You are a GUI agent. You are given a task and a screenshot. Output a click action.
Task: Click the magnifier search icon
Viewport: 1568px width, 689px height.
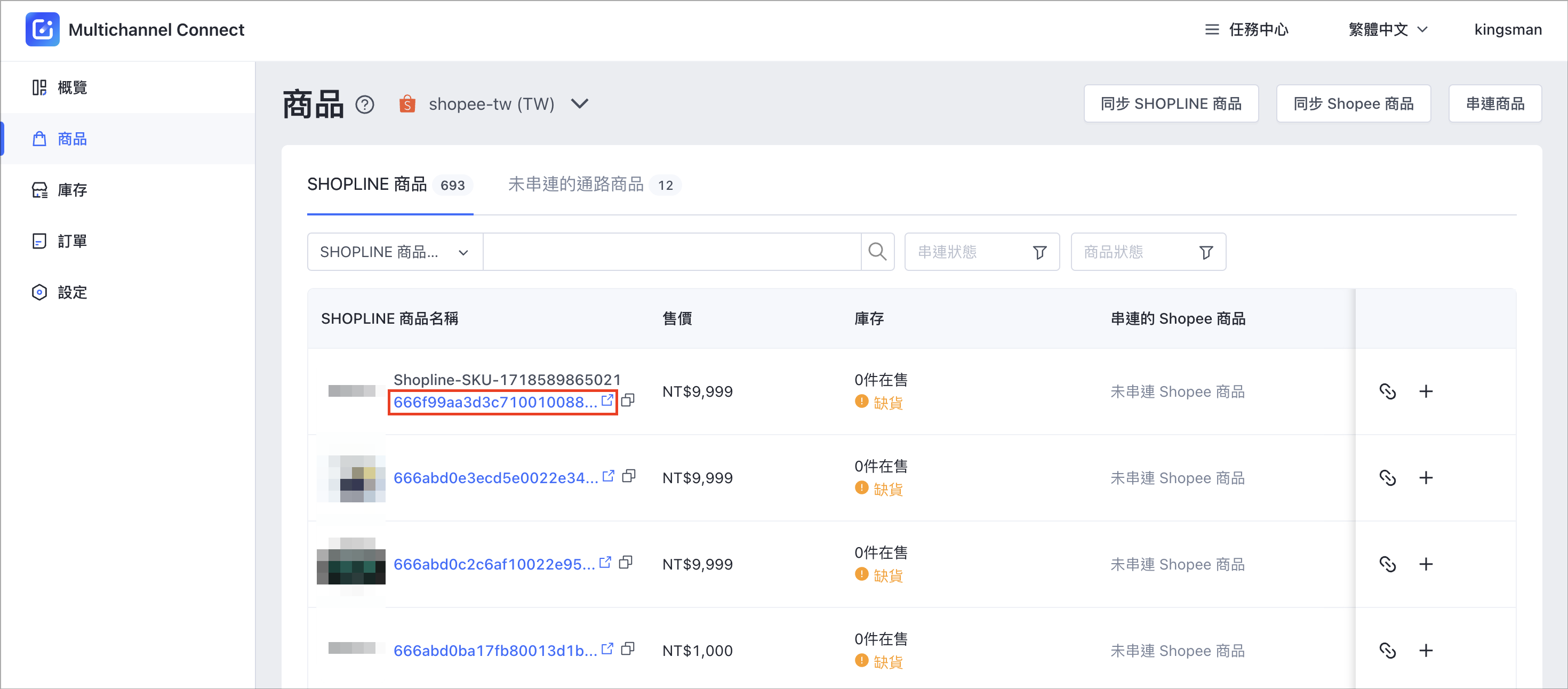click(877, 252)
